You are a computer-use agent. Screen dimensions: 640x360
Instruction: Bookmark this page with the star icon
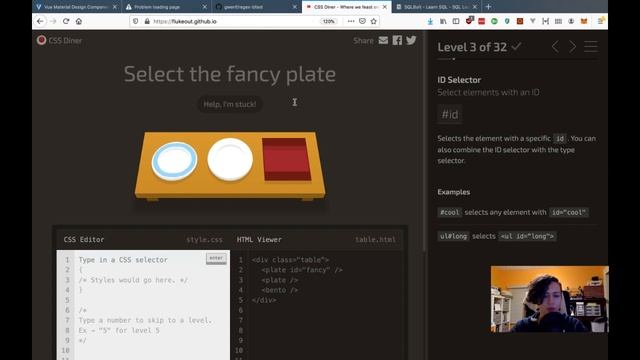pyautogui.click(x=373, y=21)
